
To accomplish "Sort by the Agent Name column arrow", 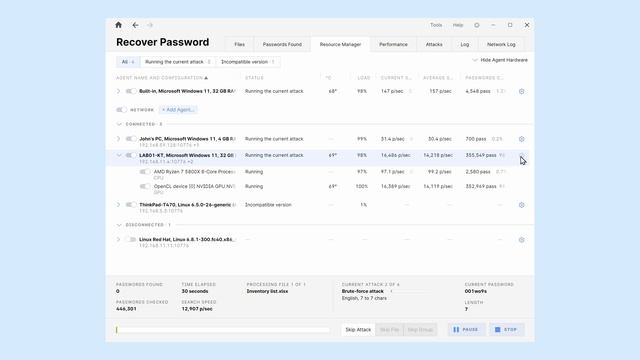I will point(206,78).
